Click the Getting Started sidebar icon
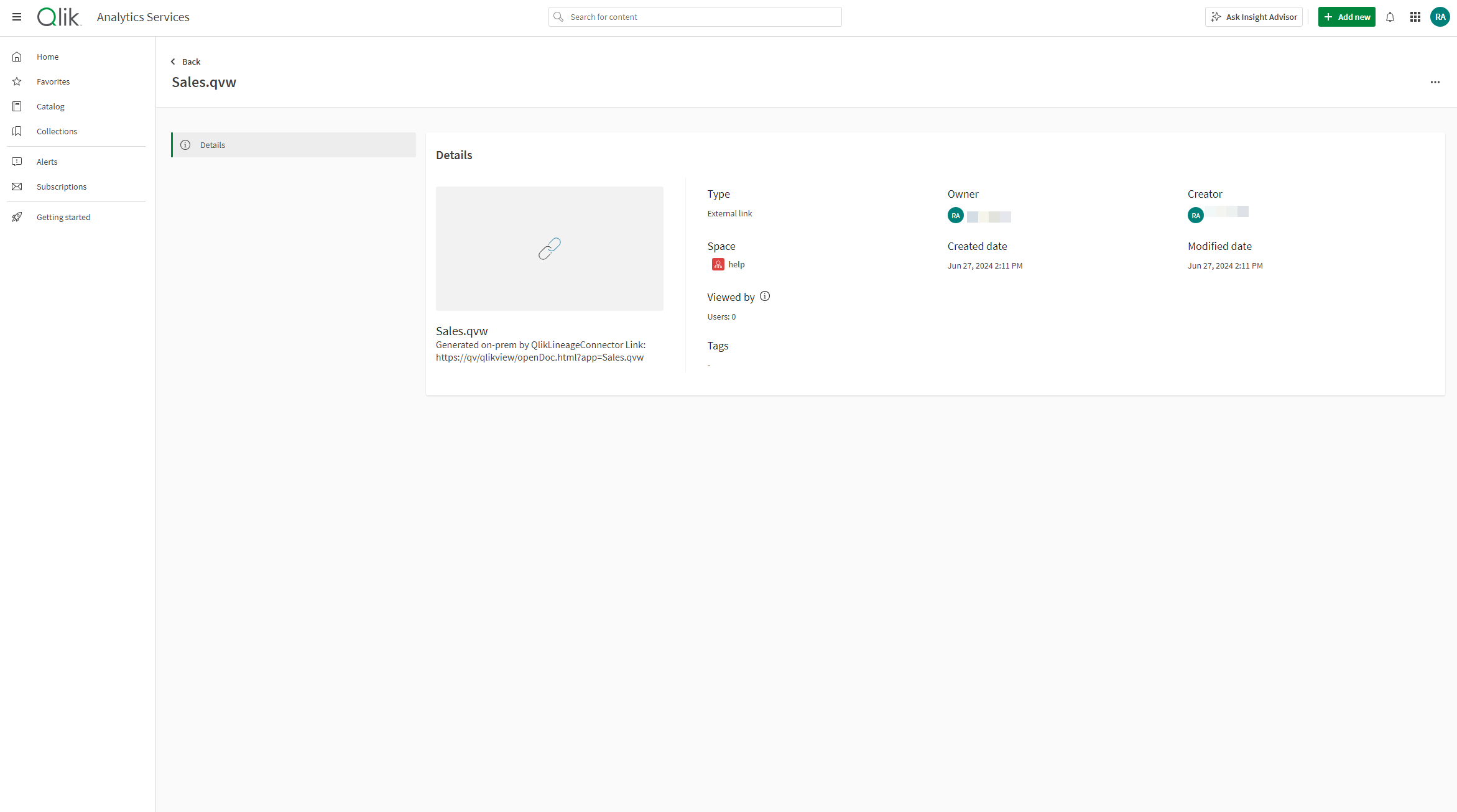The width and height of the screenshot is (1457, 812). [x=19, y=217]
